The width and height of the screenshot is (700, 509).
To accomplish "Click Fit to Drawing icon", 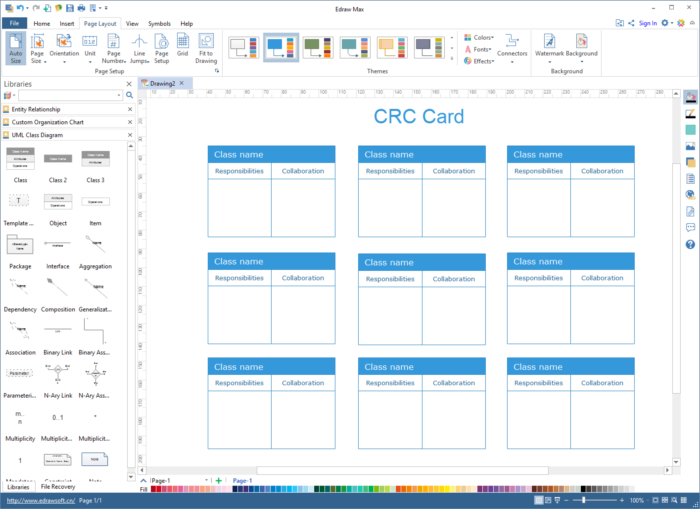I will (x=206, y=49).
